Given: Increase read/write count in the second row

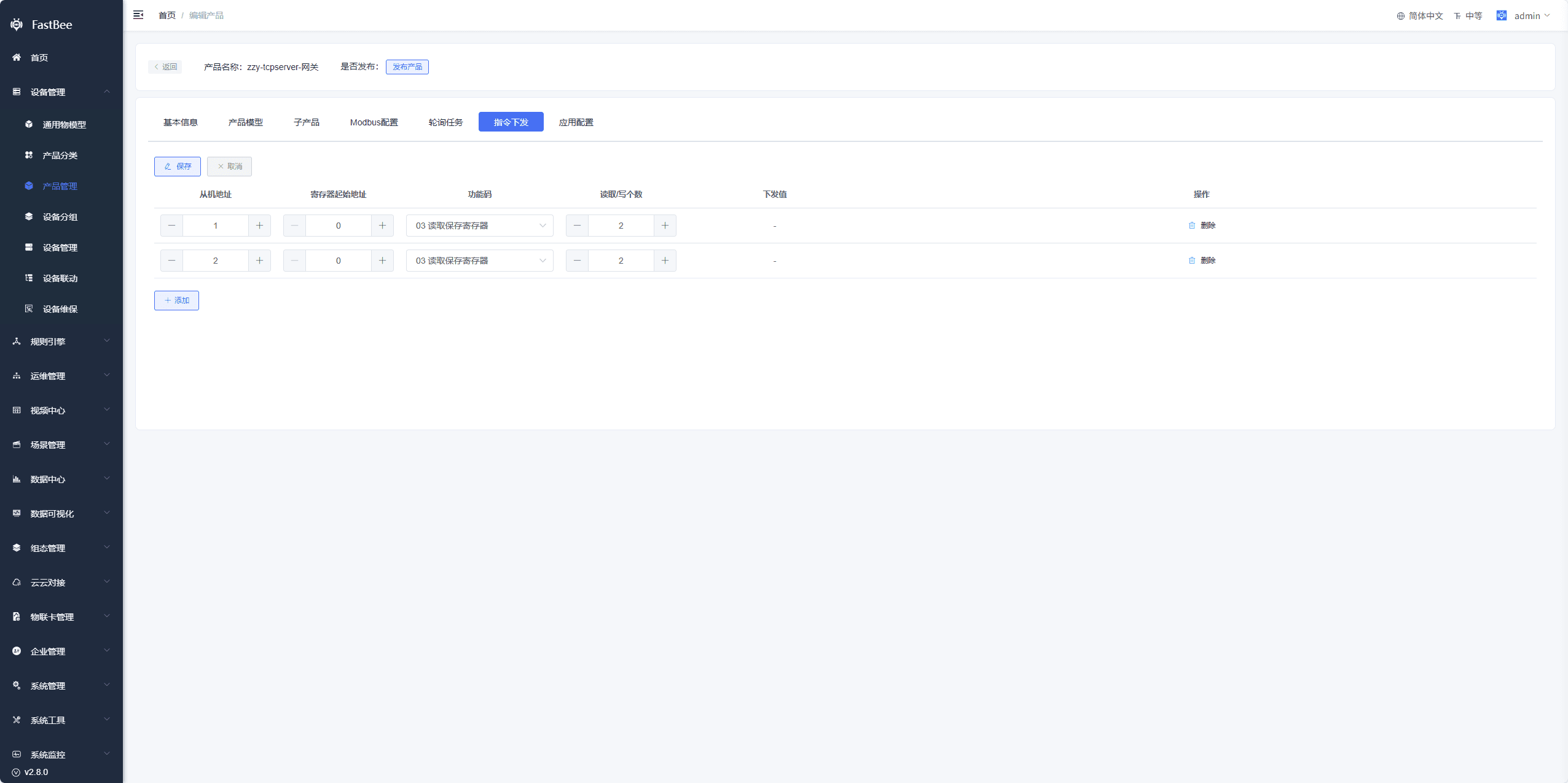Looking at the screenshot, I should click(665, 261).
